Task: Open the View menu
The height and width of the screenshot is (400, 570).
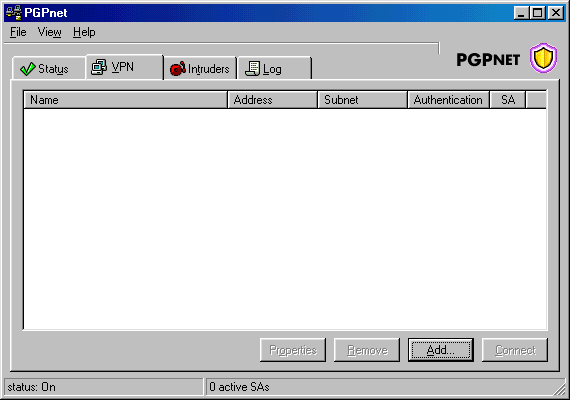Action: [x=49, y=32]
